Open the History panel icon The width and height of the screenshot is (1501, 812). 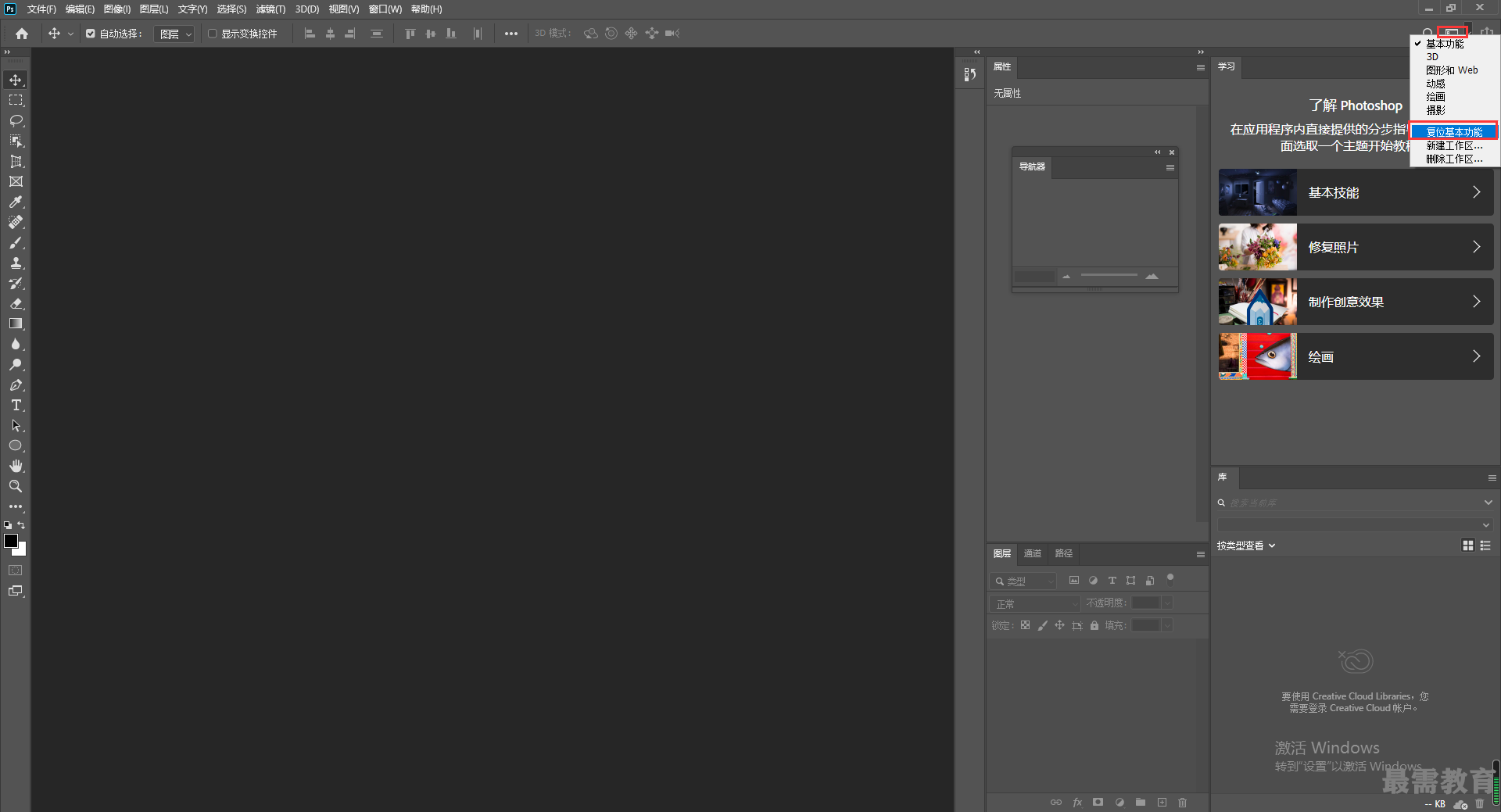(970, 74)
